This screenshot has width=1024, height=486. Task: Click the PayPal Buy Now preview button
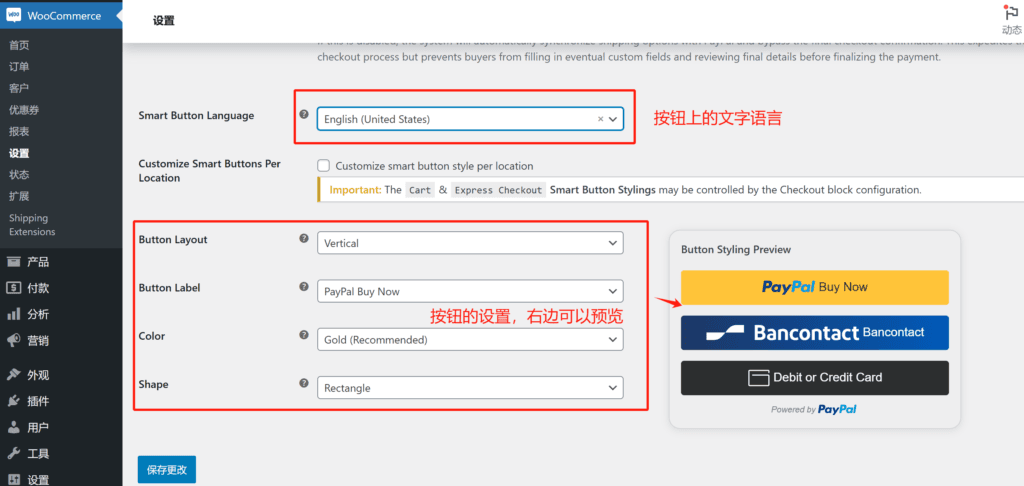click(x=814, y=287)
